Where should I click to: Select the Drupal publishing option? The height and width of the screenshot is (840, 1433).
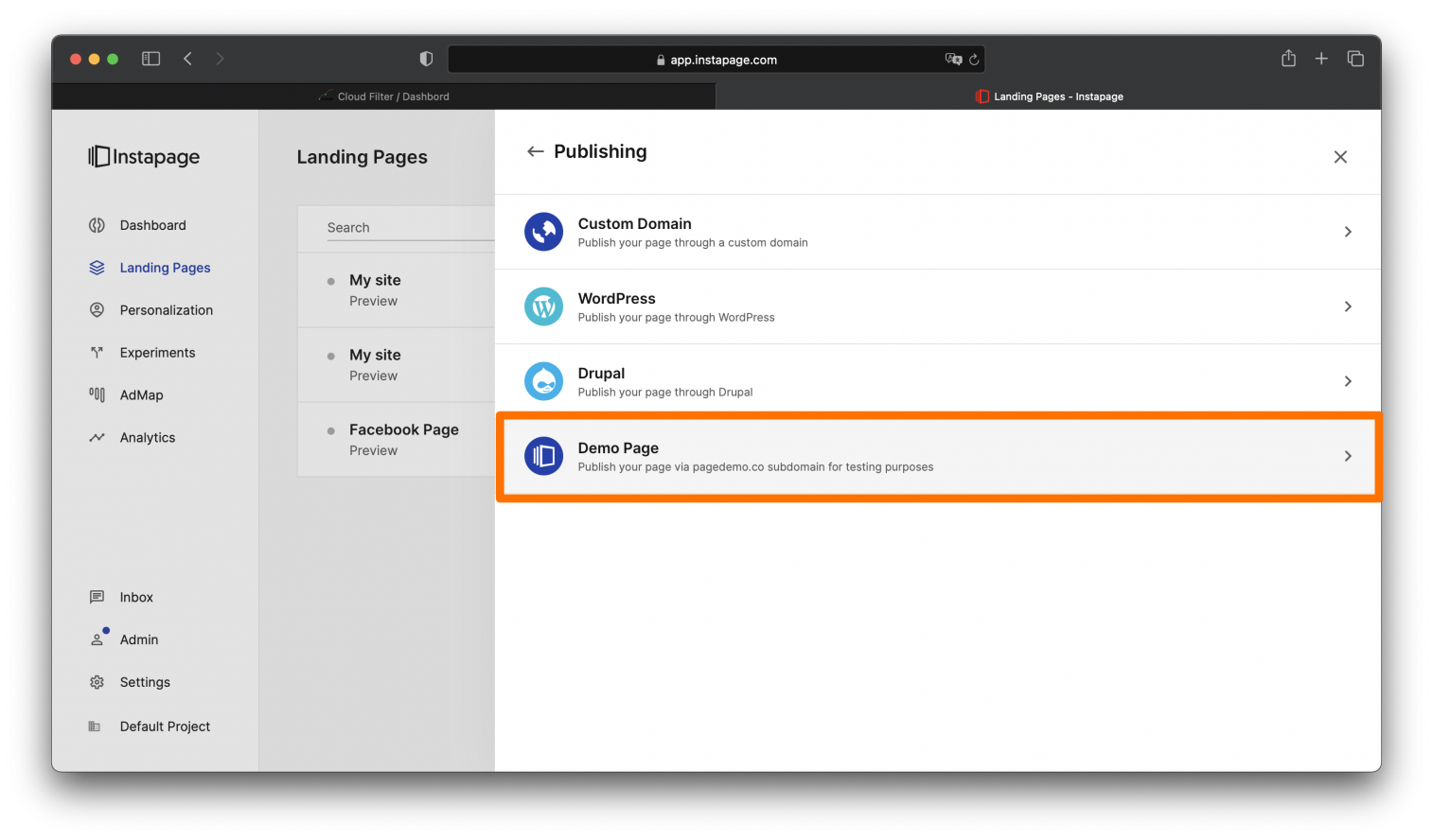[x=938, y=381]
